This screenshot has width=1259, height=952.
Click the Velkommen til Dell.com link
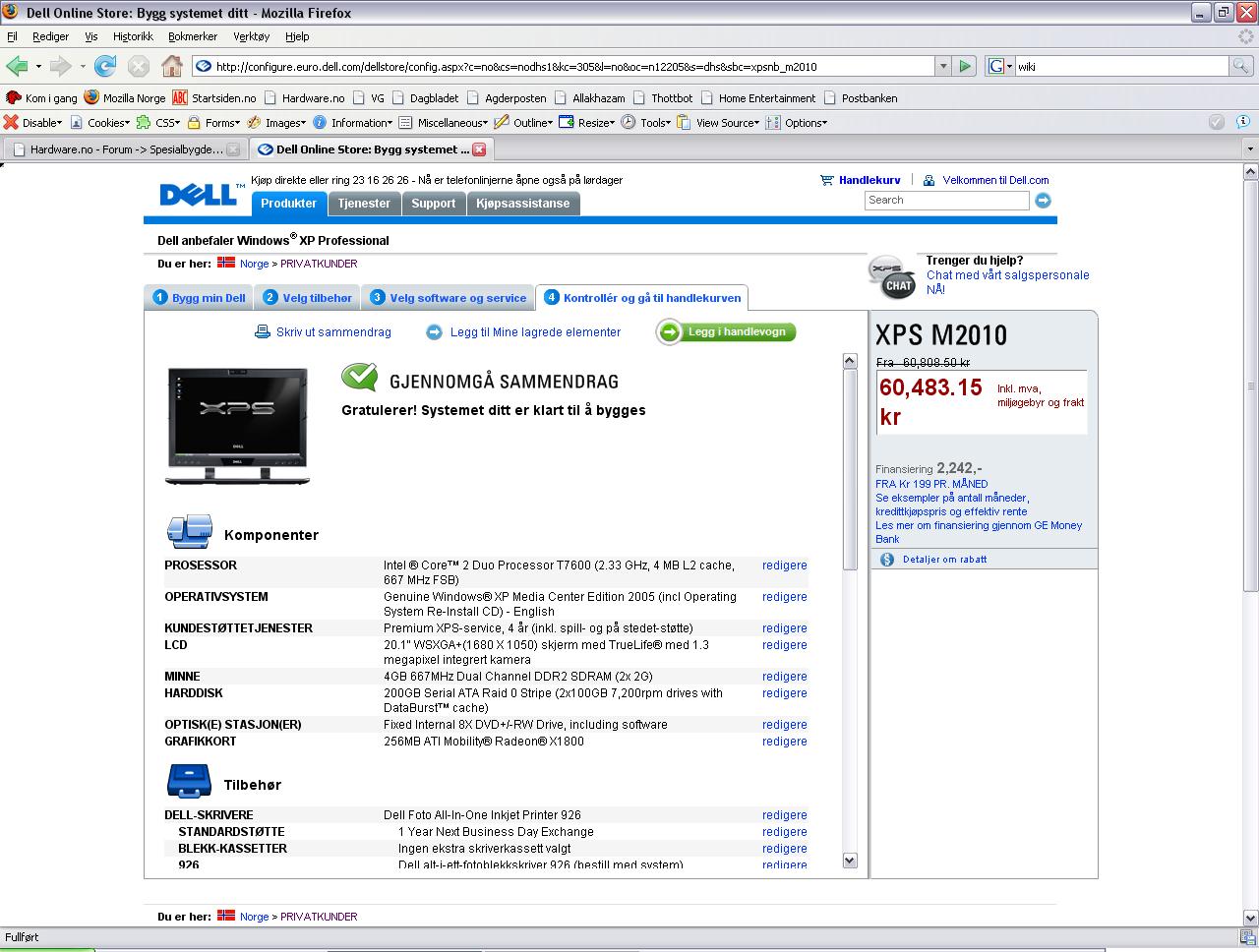coord(995,180)
